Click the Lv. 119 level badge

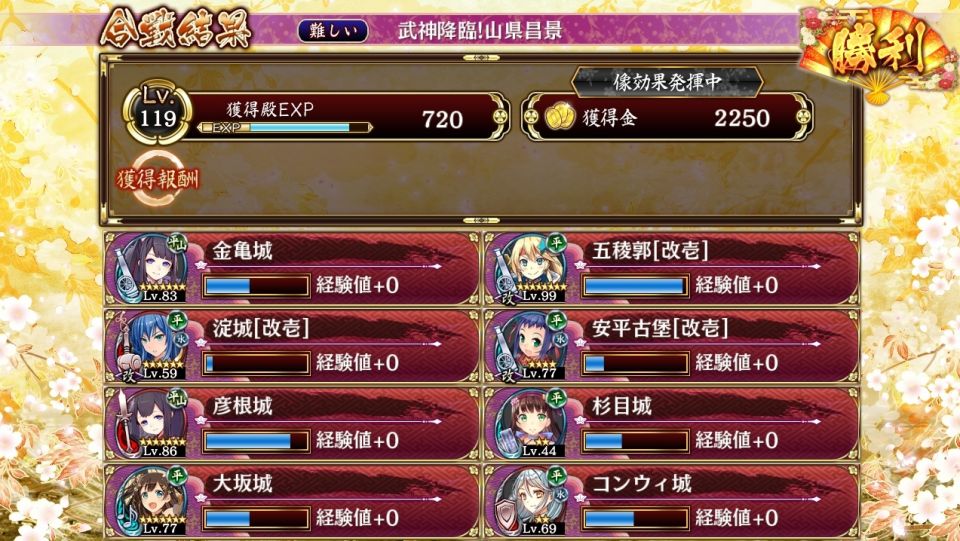[x=157, y=111]
